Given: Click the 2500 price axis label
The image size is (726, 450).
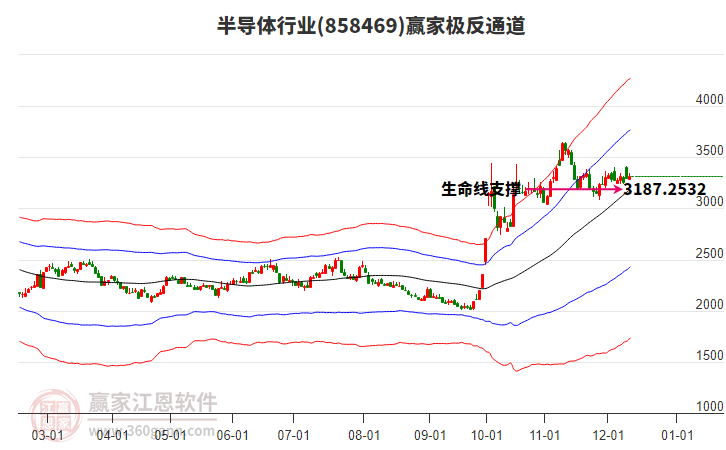Looking at the screenshot, I should (709, 253).
